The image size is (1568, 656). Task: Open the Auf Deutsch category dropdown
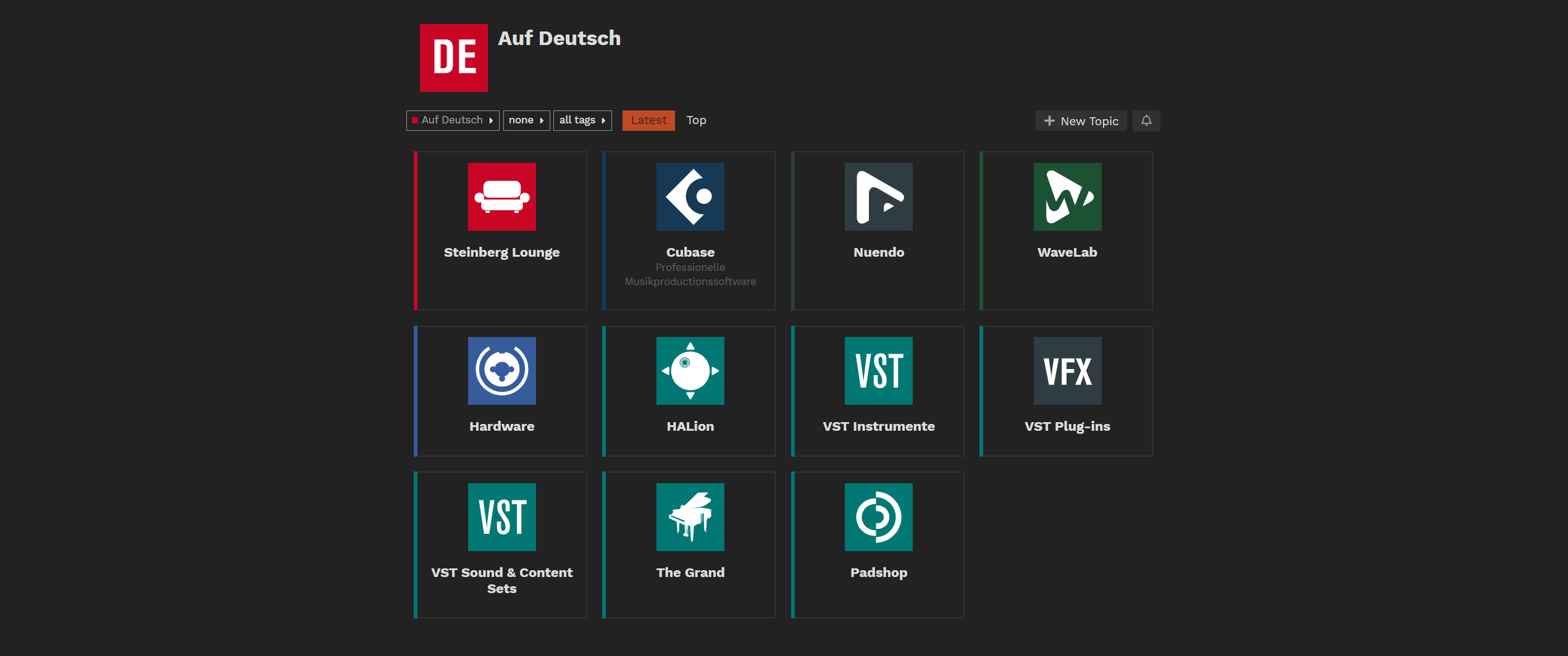click(453, 120)
